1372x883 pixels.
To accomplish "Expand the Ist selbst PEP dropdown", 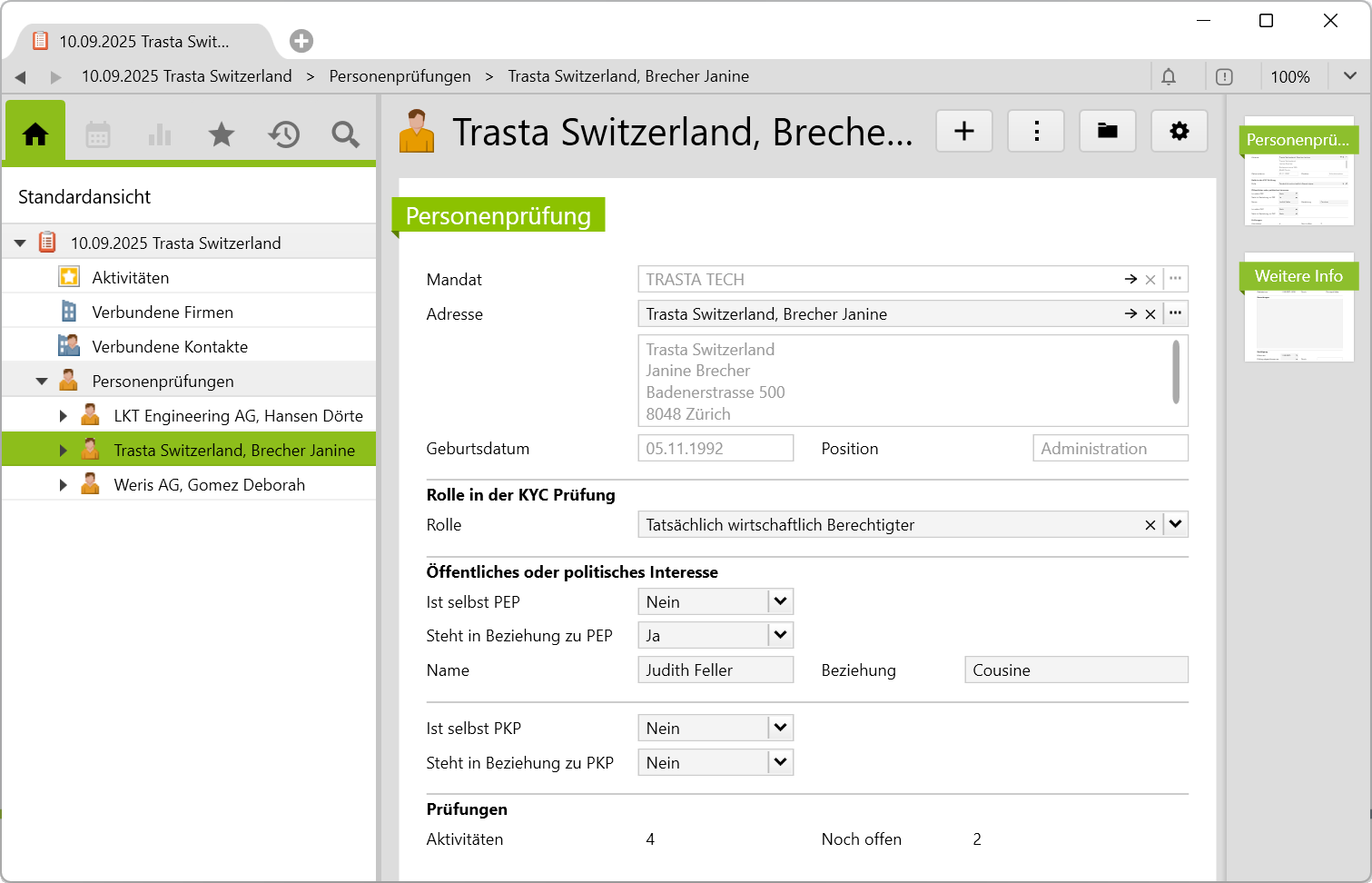I will pyautogui.click(x=780, y=601).
